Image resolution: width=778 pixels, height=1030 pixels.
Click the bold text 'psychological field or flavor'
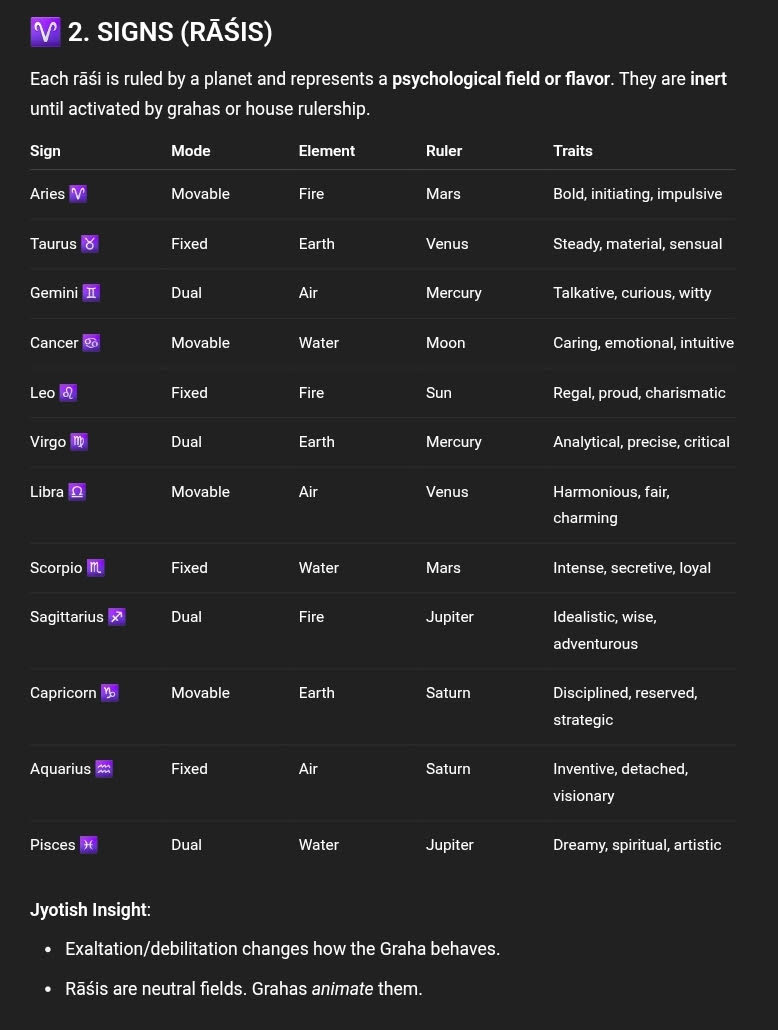500,79
